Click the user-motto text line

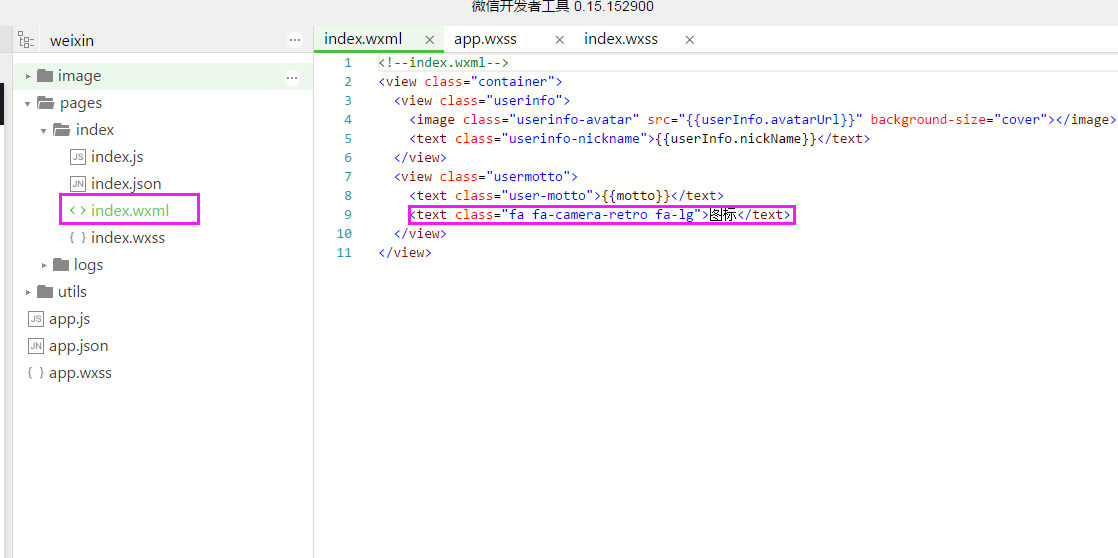(x=566, y=195)
